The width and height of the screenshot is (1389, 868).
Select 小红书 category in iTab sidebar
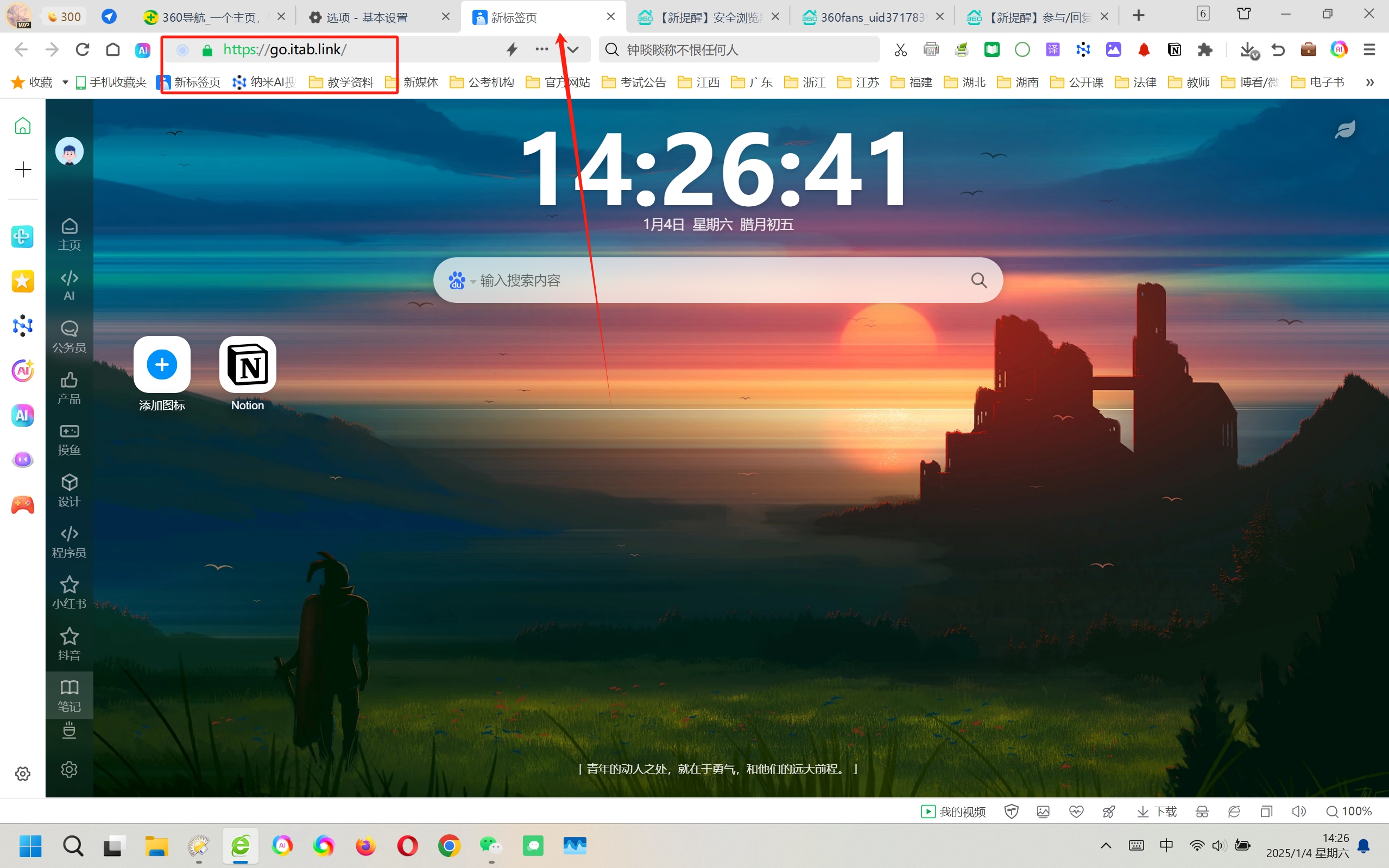(x=69, y=592)
